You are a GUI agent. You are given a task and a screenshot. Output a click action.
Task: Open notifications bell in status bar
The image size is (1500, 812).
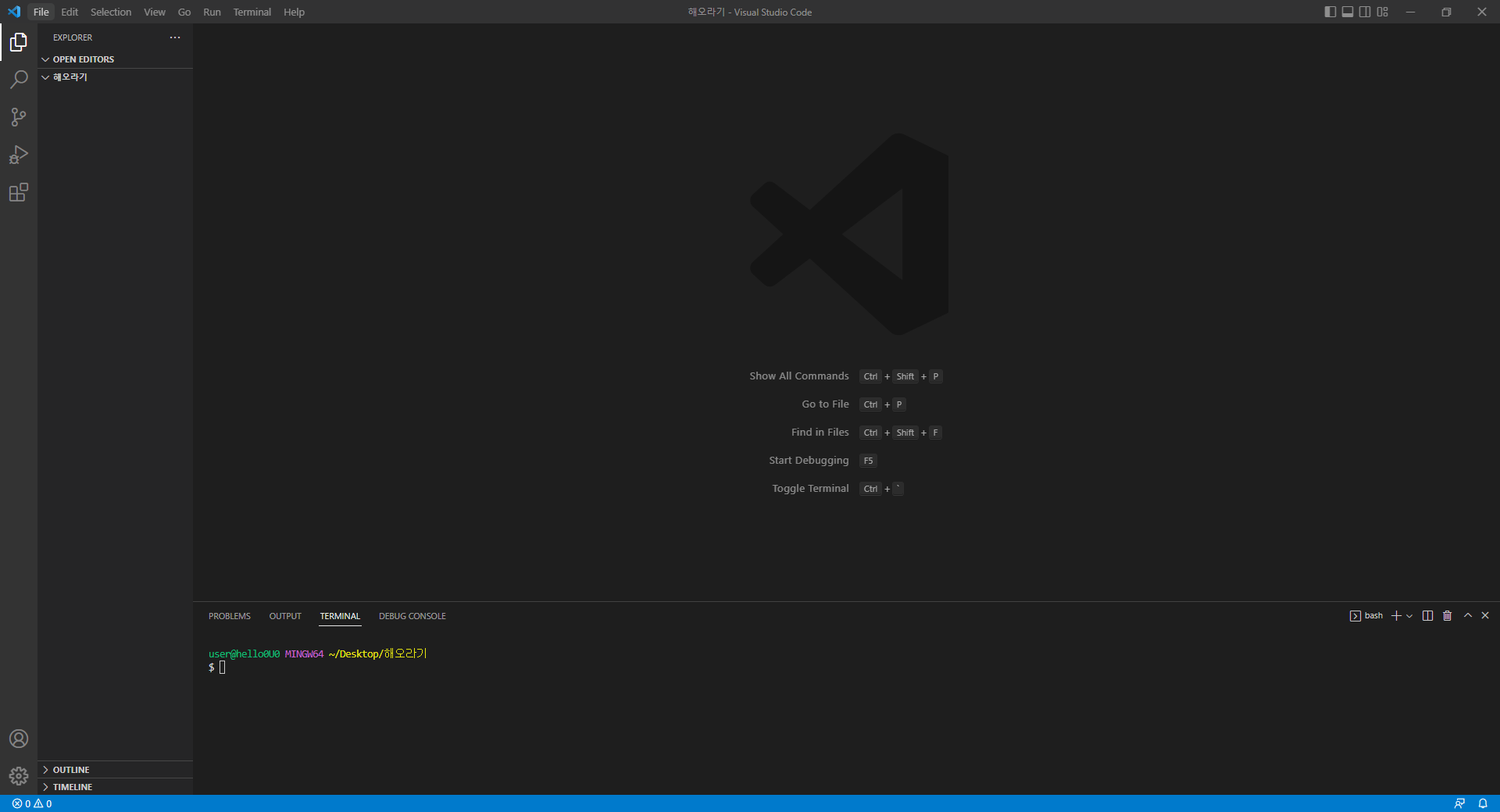tap(1483, 803)
